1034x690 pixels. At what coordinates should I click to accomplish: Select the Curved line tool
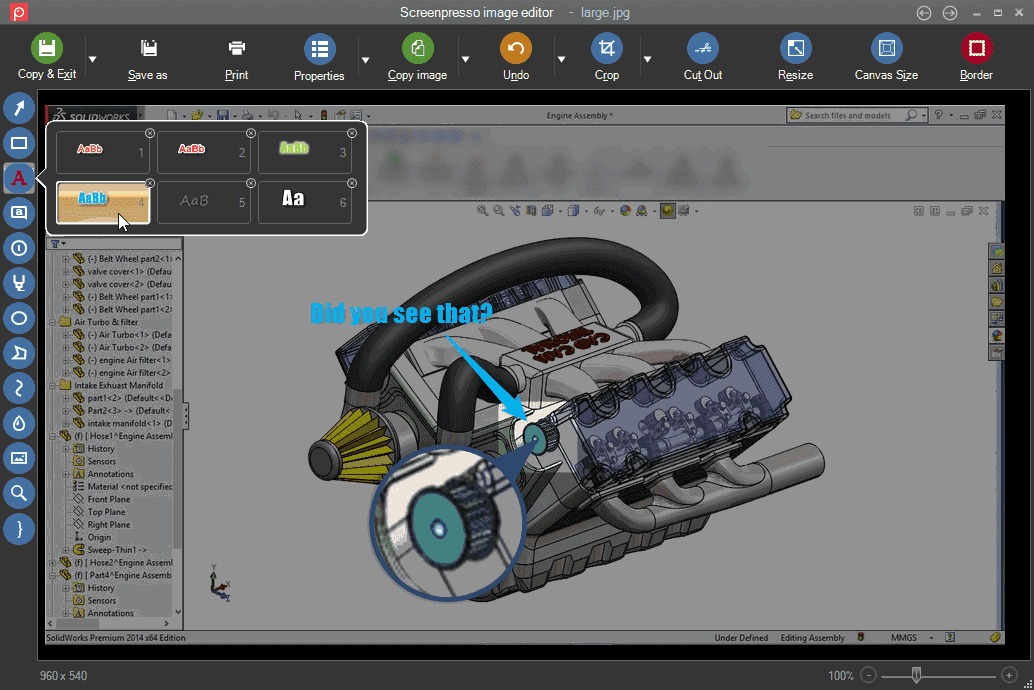click(x=19, y=388)
